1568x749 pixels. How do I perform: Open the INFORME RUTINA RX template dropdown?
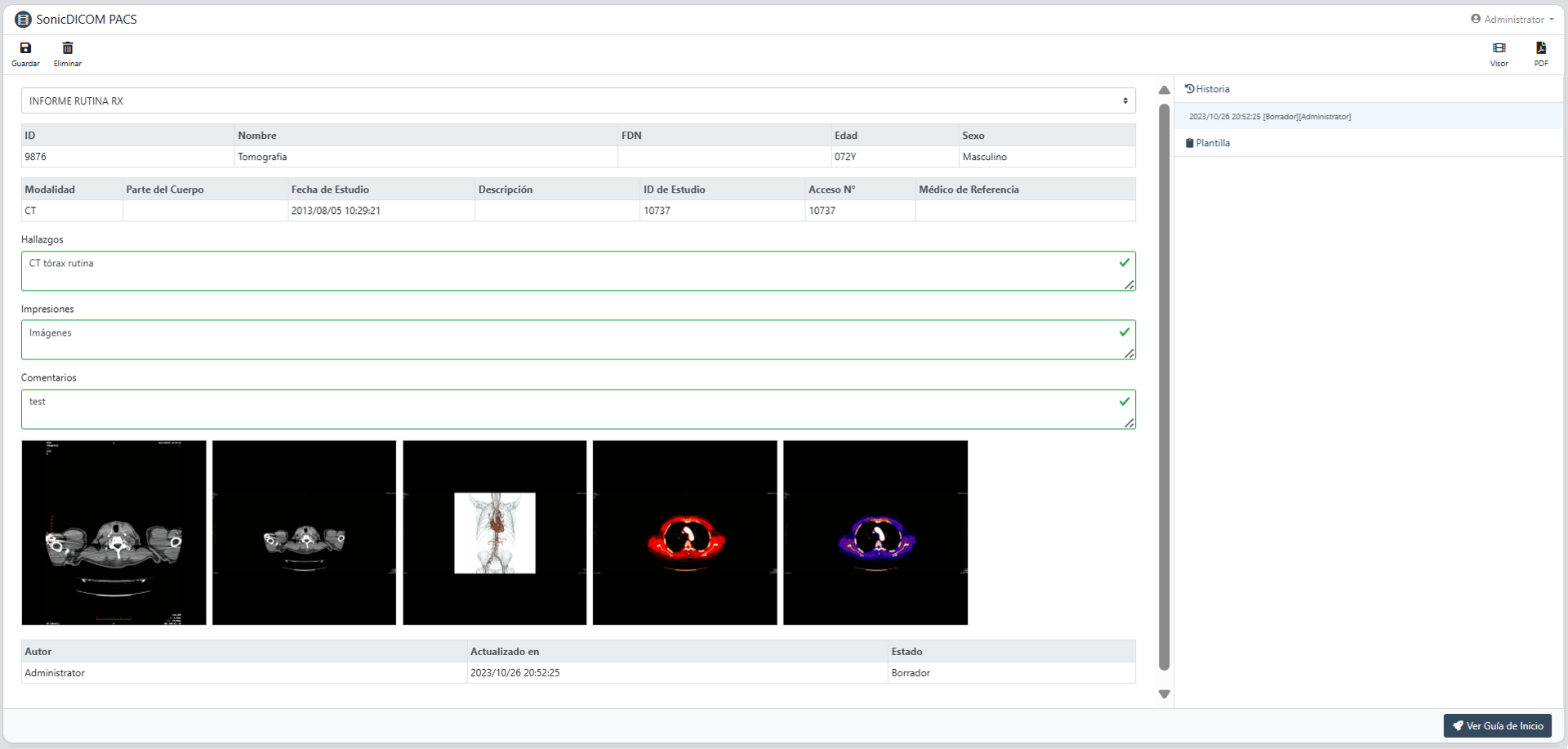tap(578, 101)
